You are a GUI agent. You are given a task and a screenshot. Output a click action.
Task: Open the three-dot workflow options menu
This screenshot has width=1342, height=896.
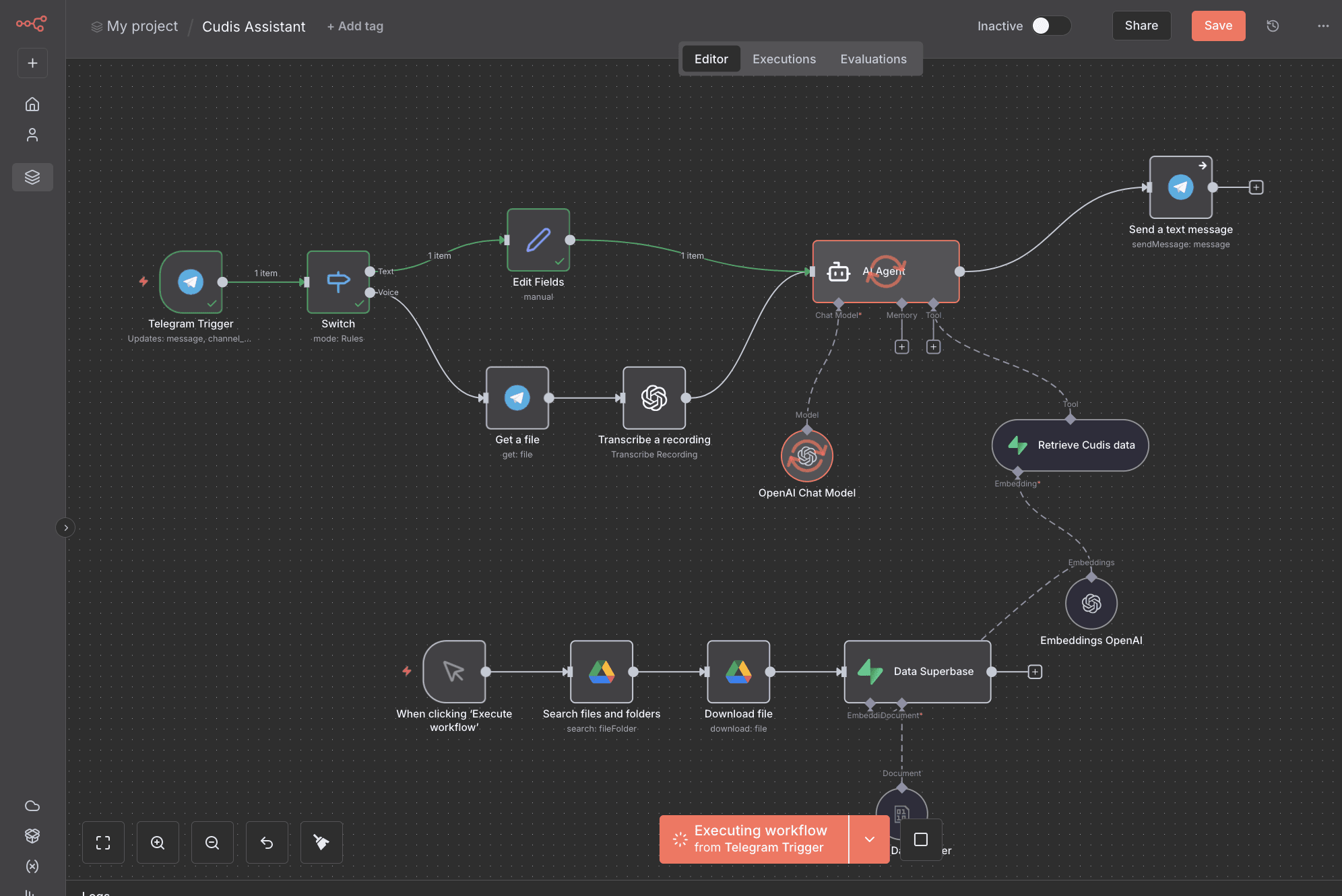click(1323, 26)
